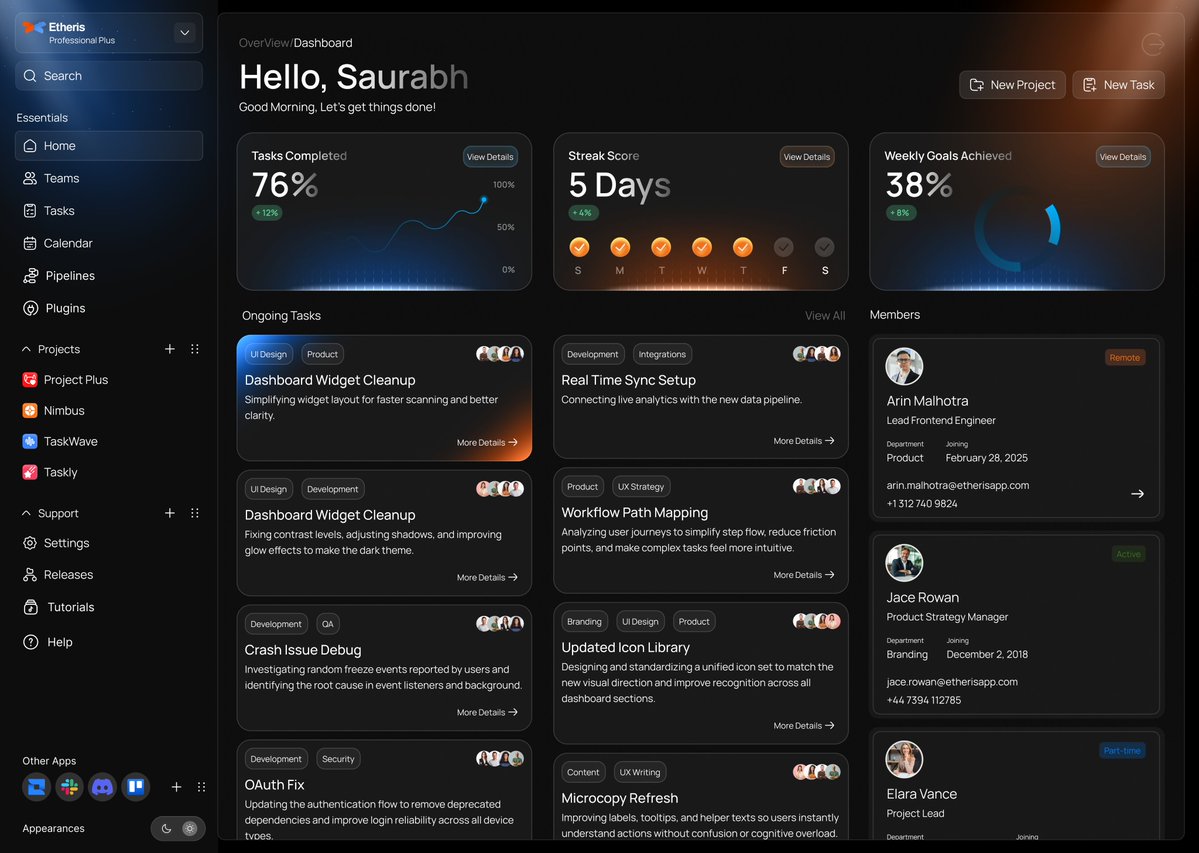The height and width of the screenshot is (853, 1199).
Task: Expand the Etheris workspace switcher
Action: point(184,32)
